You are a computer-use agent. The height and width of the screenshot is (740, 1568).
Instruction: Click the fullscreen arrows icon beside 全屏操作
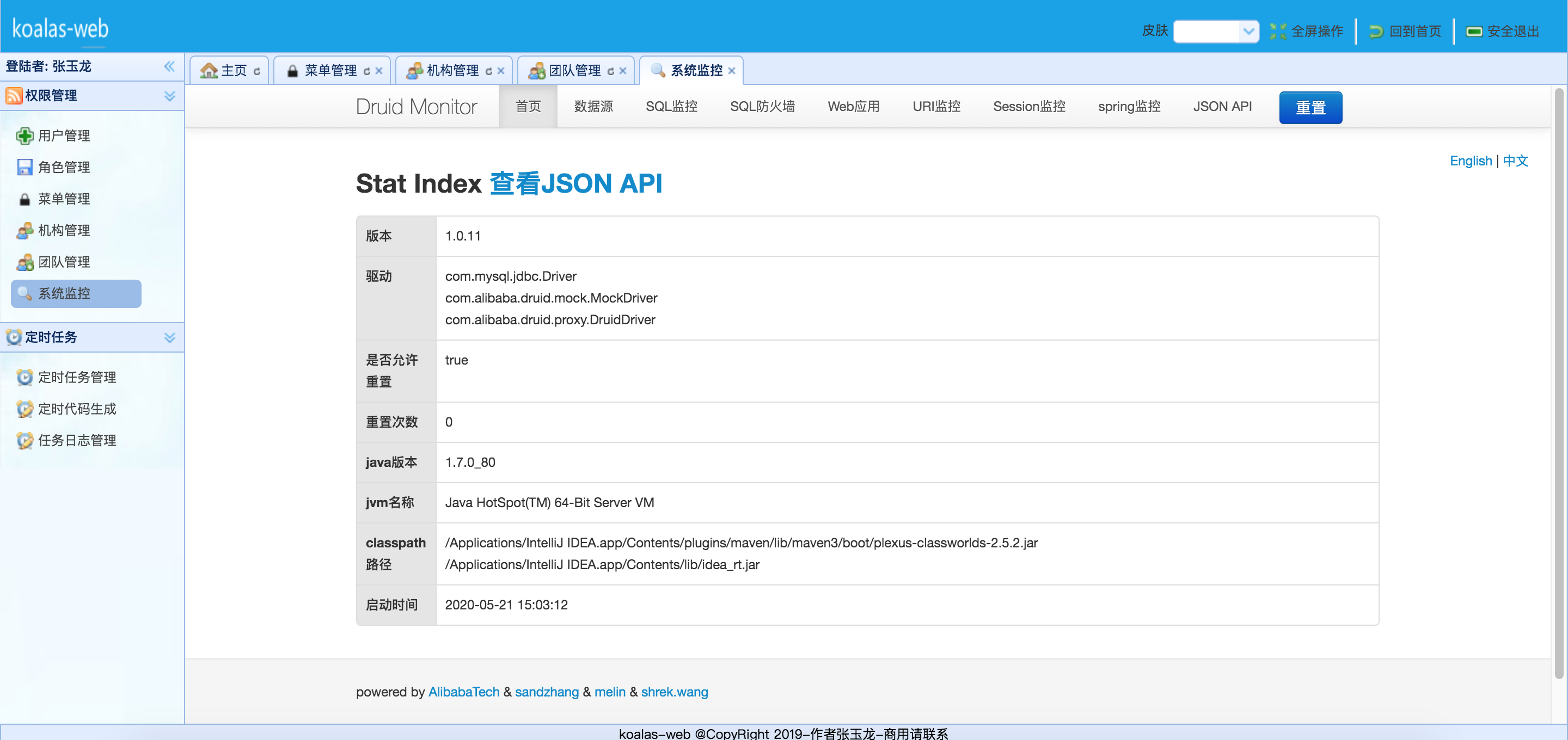(1278, 31)
